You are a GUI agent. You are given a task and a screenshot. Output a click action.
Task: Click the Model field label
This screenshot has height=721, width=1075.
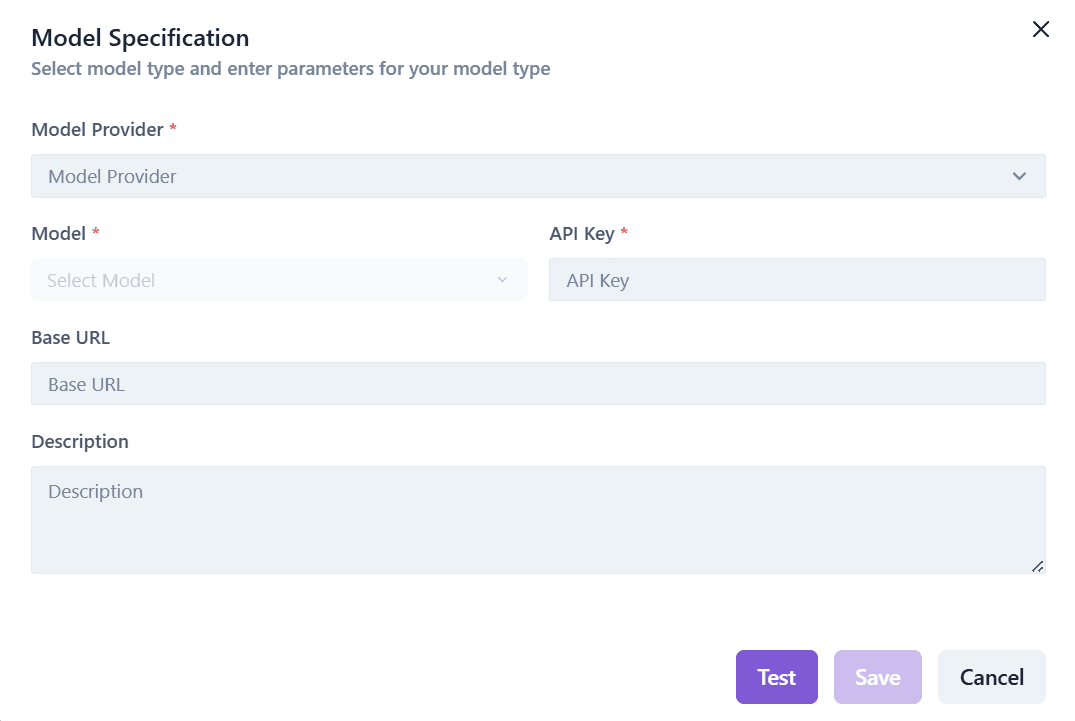click(x=58, y=233)
